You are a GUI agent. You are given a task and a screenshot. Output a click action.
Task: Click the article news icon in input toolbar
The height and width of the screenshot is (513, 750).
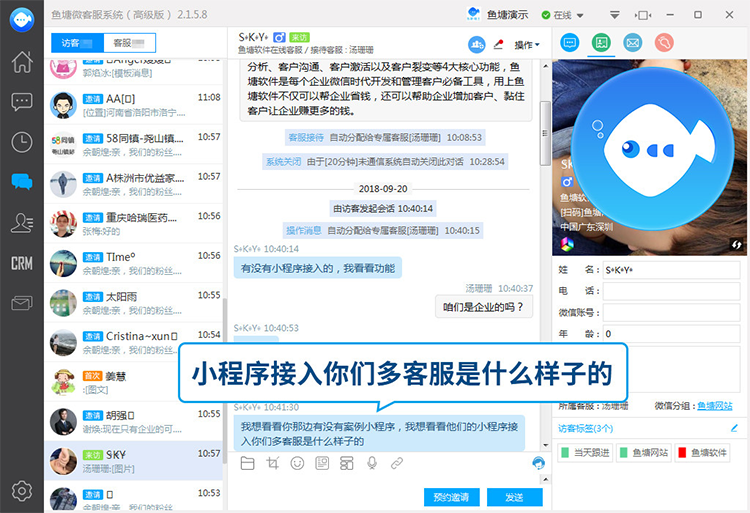(322, 463)
